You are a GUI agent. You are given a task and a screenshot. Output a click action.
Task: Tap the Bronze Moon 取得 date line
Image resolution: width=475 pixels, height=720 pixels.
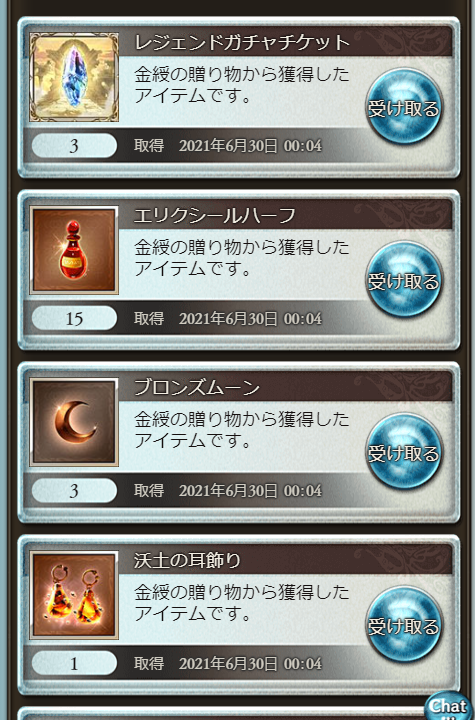point(228,491)
